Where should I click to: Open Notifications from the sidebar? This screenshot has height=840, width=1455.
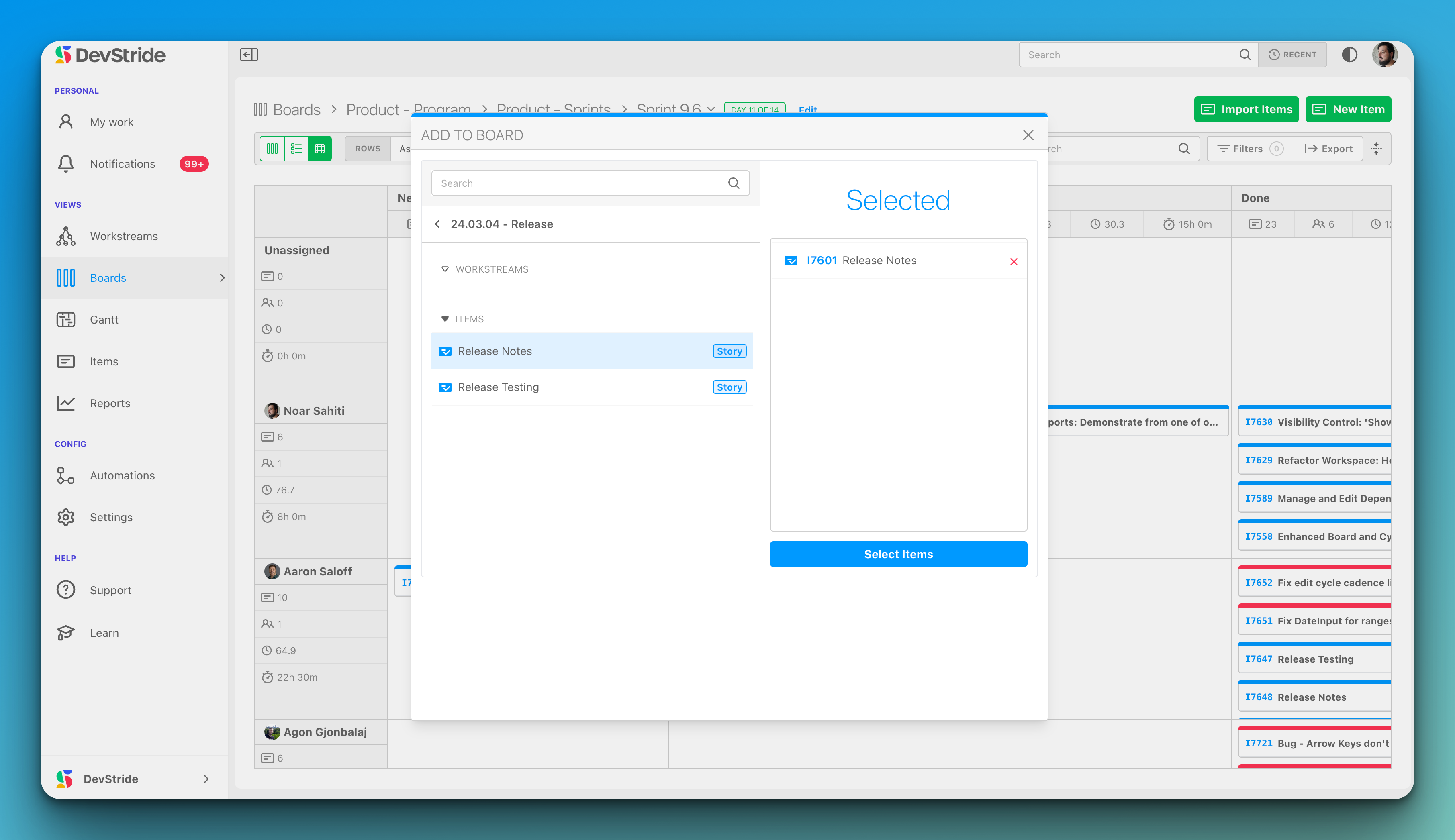122,164
